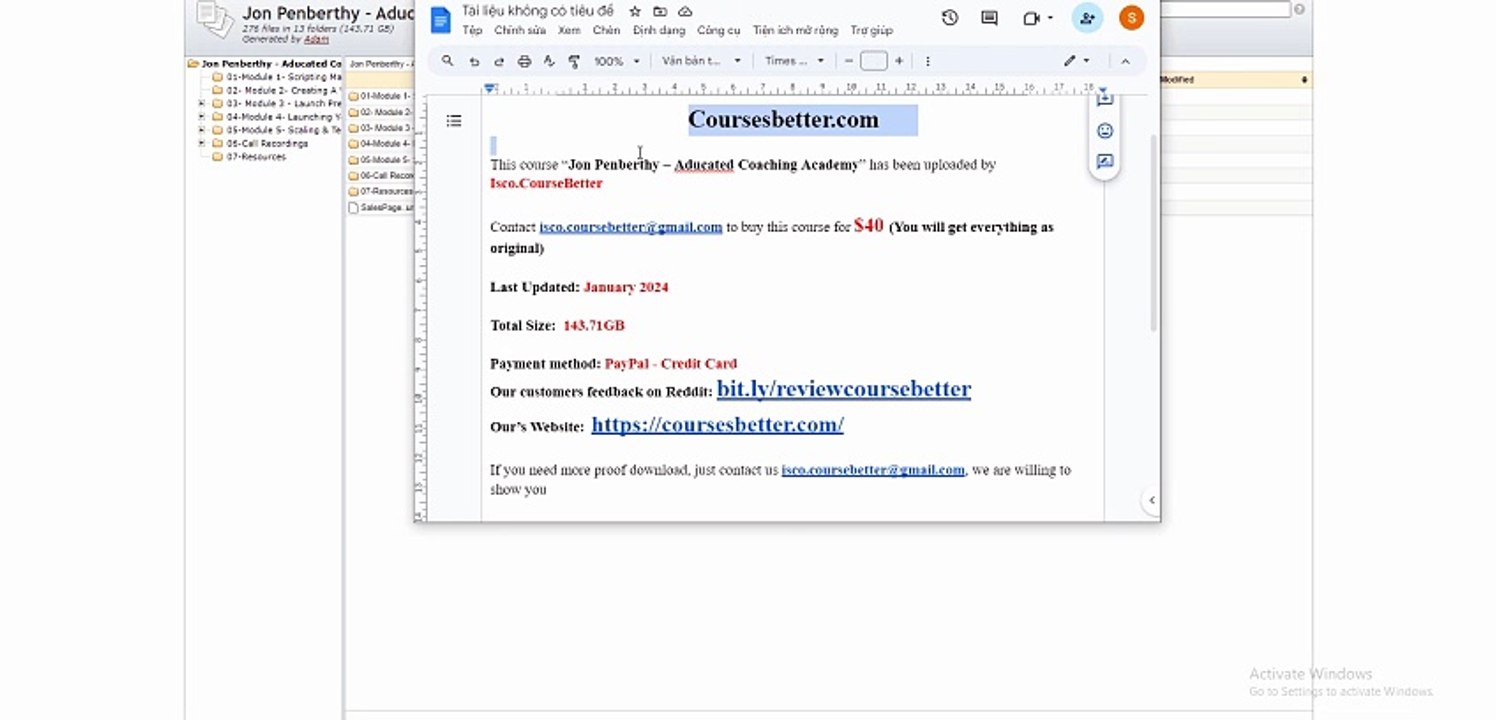The width and height of the screenshot is (1496, 720).
Task: Open the version history clock icon
Action: pos(950,17)
